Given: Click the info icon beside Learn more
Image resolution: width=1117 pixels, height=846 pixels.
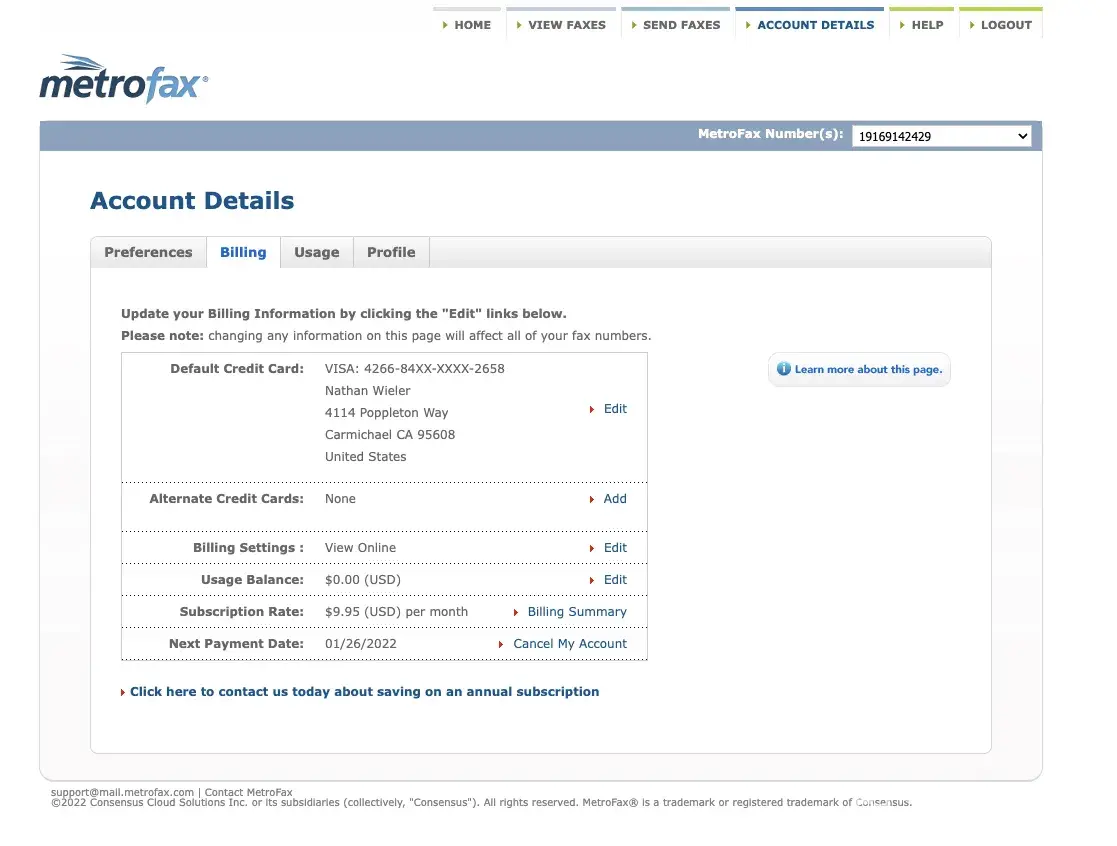Looking at the screenshot, I should pyautogui.click(x=783, y=369).
